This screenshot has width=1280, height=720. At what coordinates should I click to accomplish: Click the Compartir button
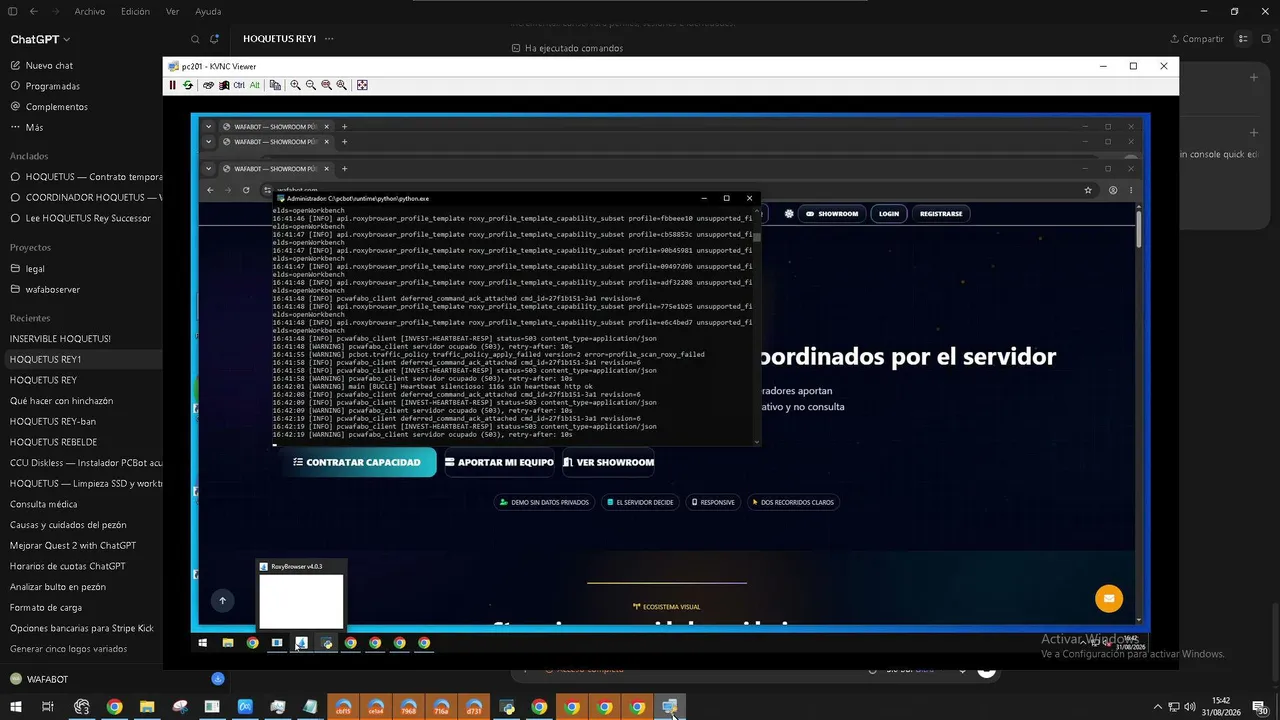click(1197, 39)
